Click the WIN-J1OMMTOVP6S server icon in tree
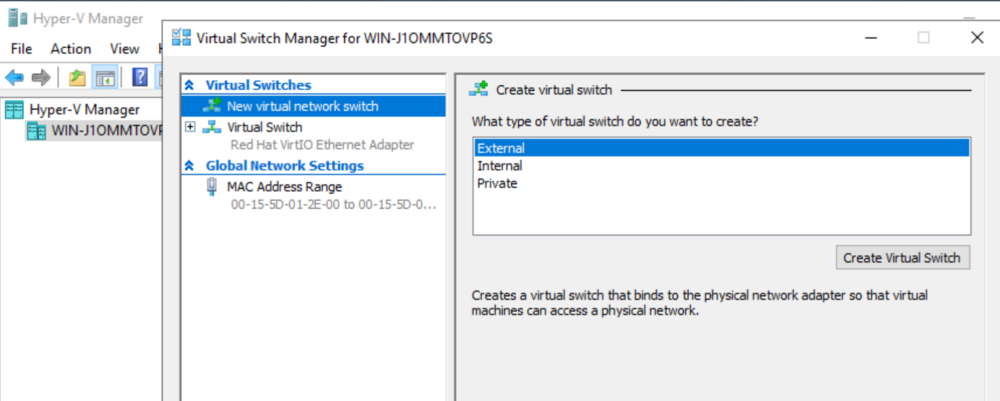Viewport: 1000px width, 401px height. (38, 131)
